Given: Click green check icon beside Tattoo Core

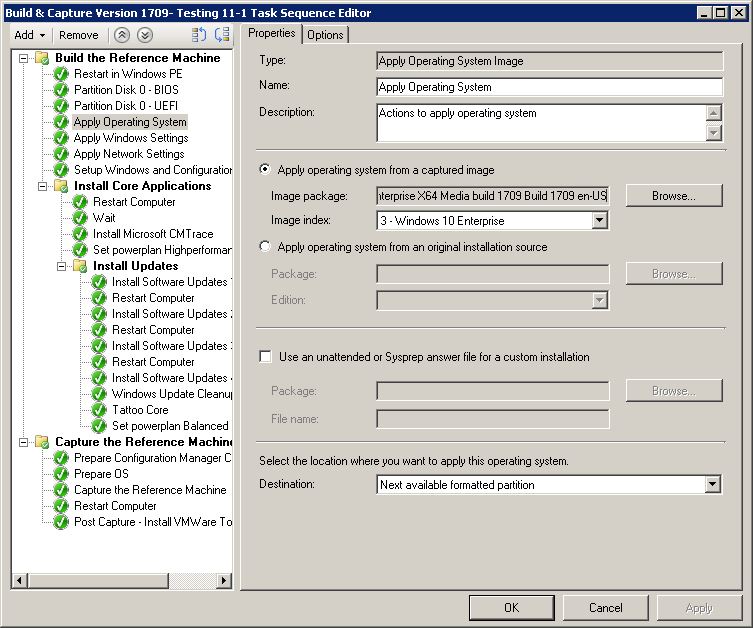Looking at the screenshot, I should click(99, 410).
